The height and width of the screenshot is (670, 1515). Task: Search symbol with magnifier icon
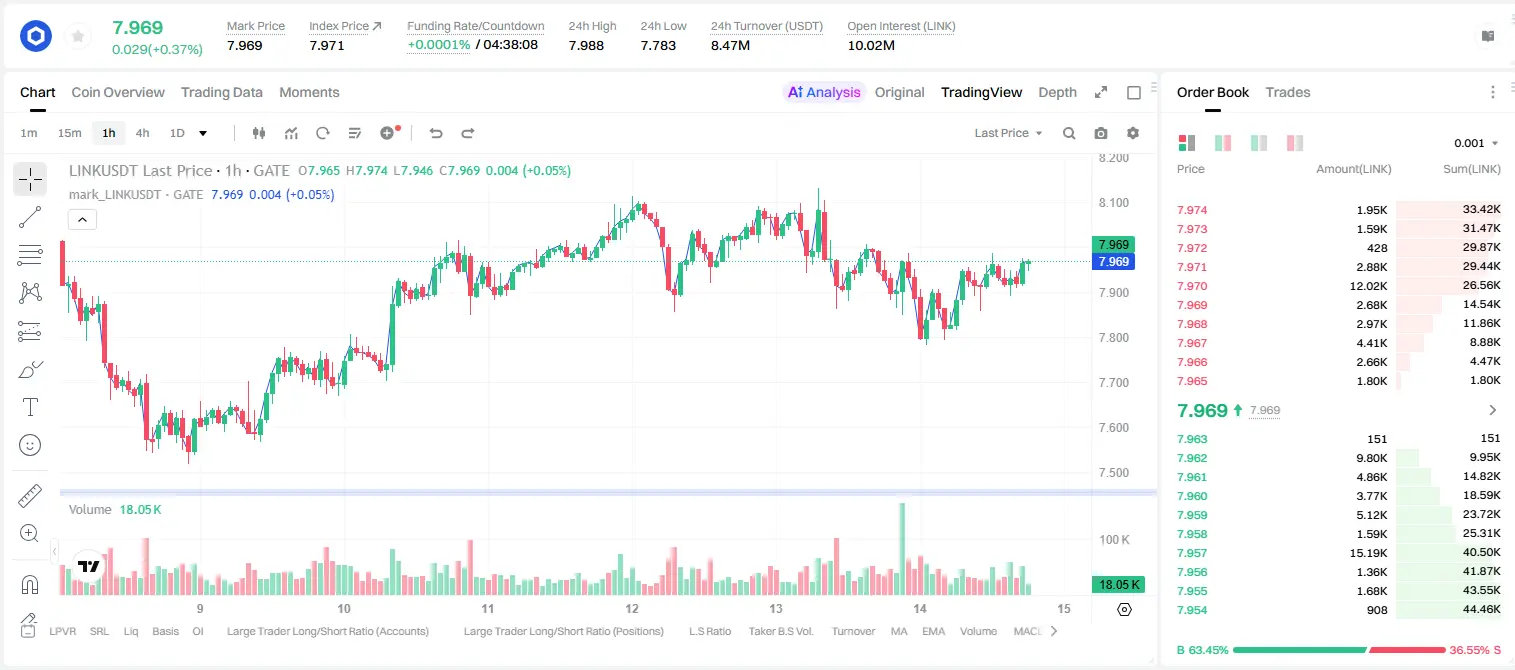pyautogui.click(x=1069, y=133)
